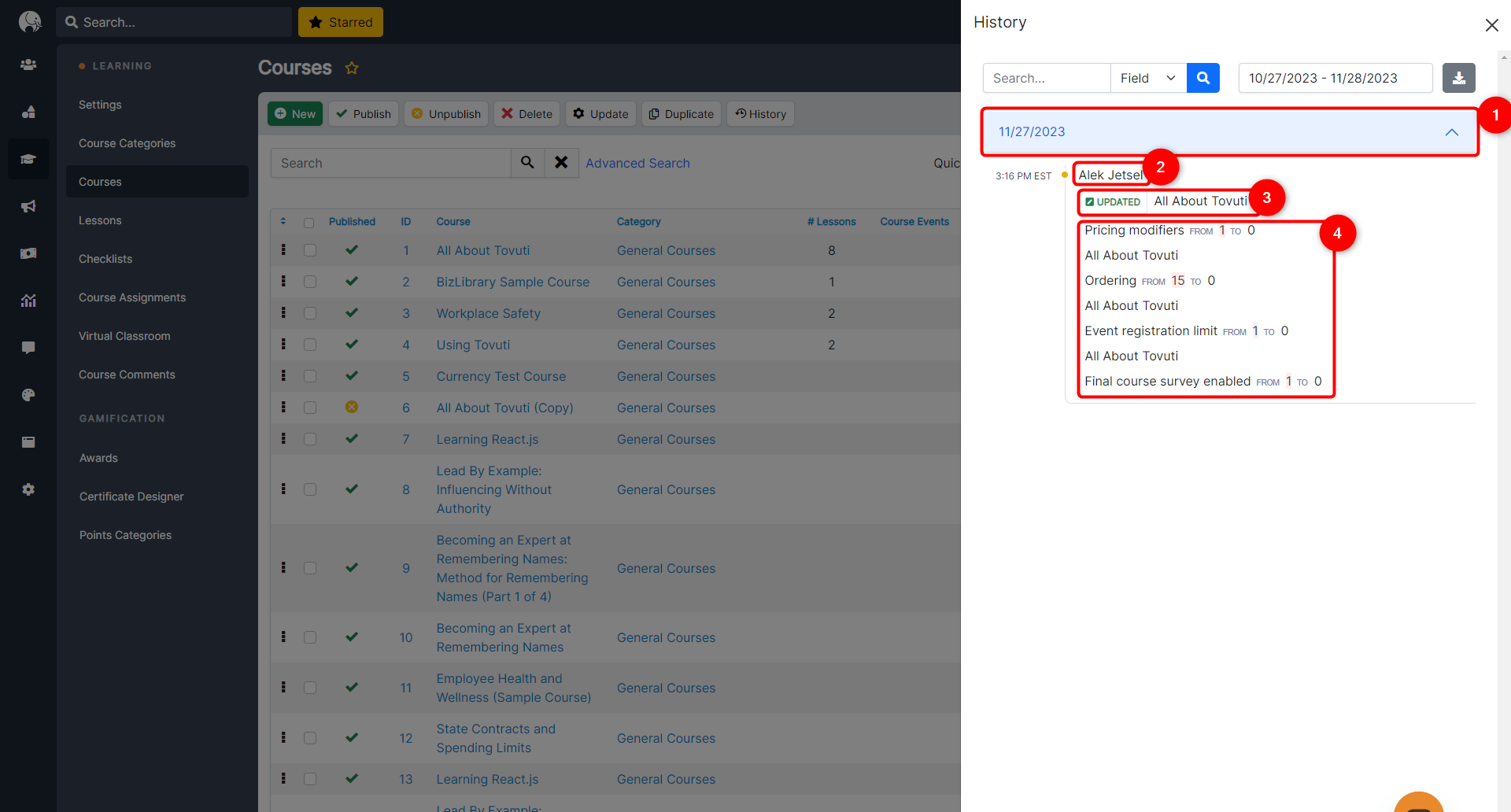
Task: Select Lessons in the Learning menu
Action: pyautogui.click(x=100, y=220)
